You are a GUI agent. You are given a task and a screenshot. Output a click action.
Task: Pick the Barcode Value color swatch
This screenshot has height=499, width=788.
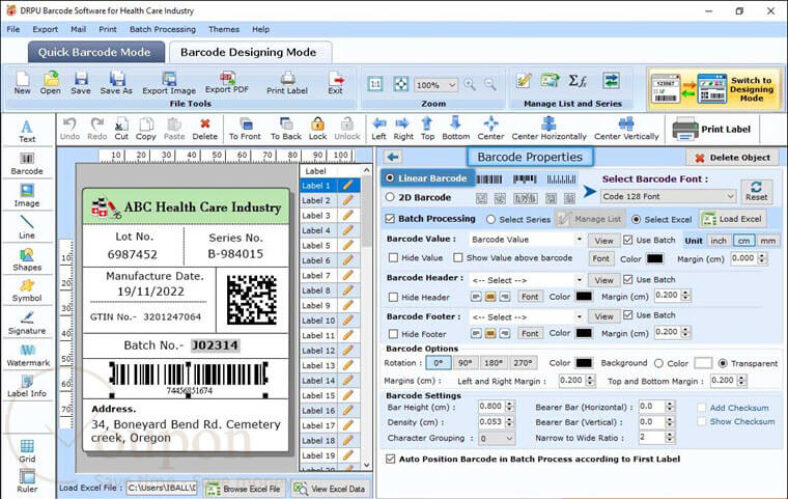[x=654, y=259]
